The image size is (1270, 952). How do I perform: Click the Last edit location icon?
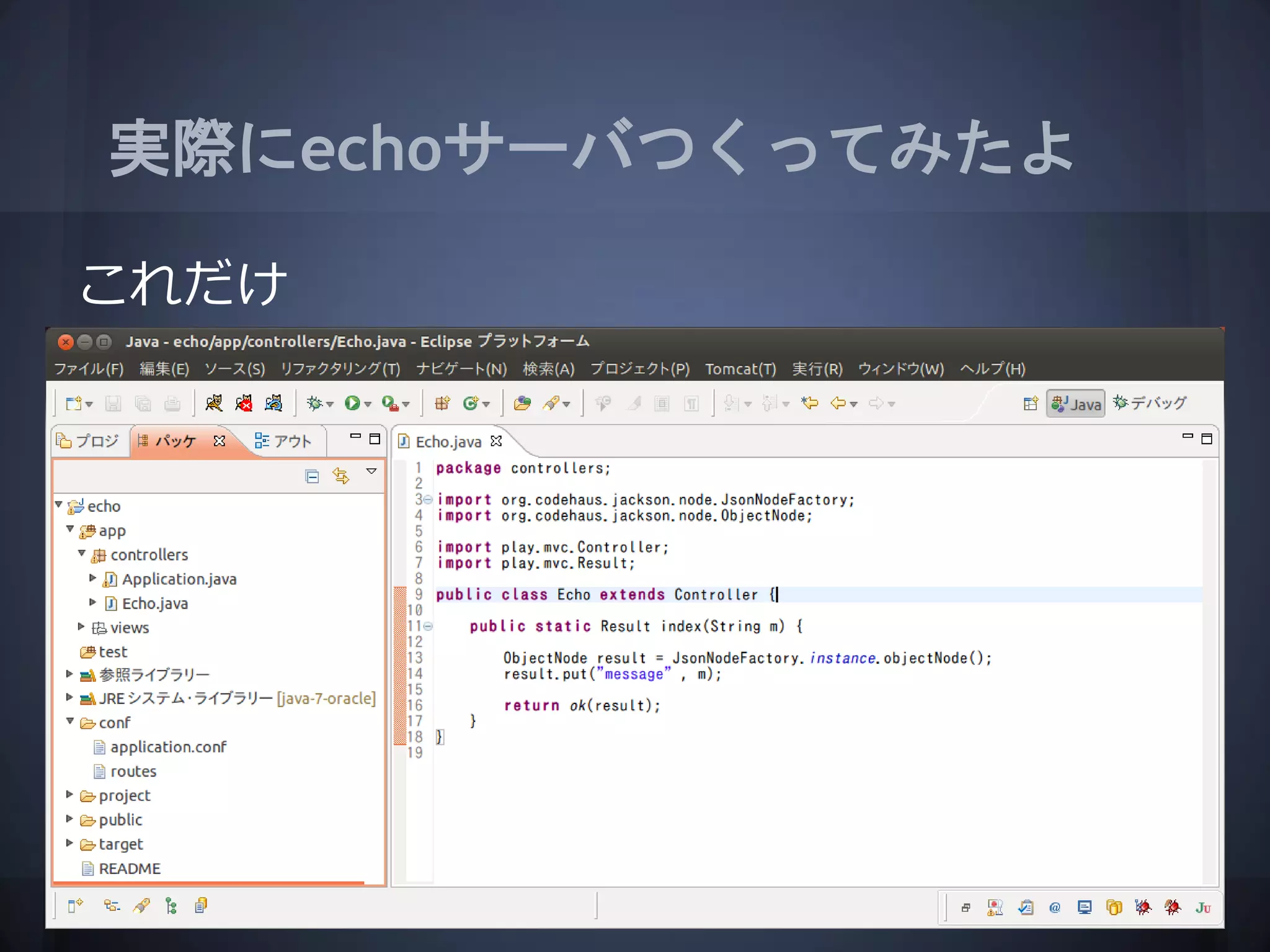809,403
